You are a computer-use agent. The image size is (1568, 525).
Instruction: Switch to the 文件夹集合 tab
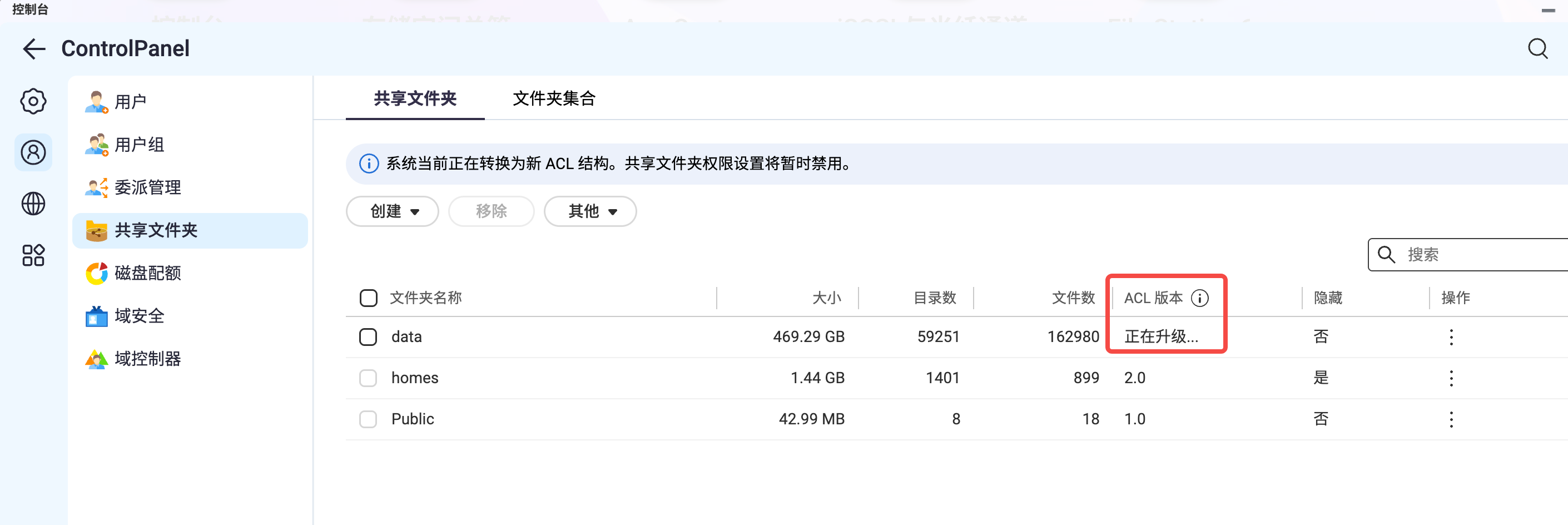[x=554, y=98]
